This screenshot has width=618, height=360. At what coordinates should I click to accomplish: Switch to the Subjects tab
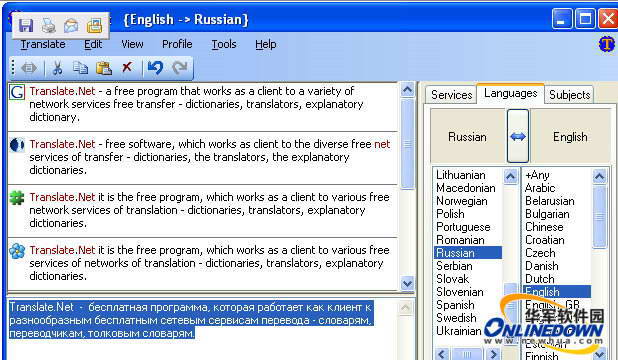(570, 95)
